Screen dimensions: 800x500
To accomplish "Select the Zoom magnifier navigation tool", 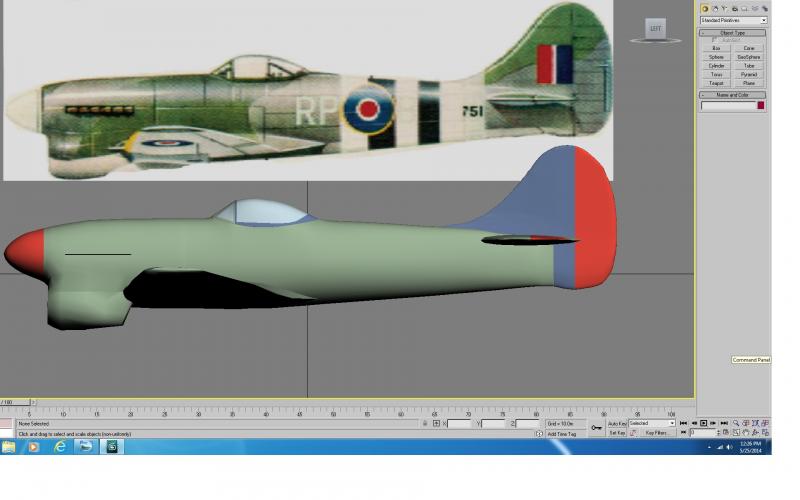I will click(x=736, y=423).
